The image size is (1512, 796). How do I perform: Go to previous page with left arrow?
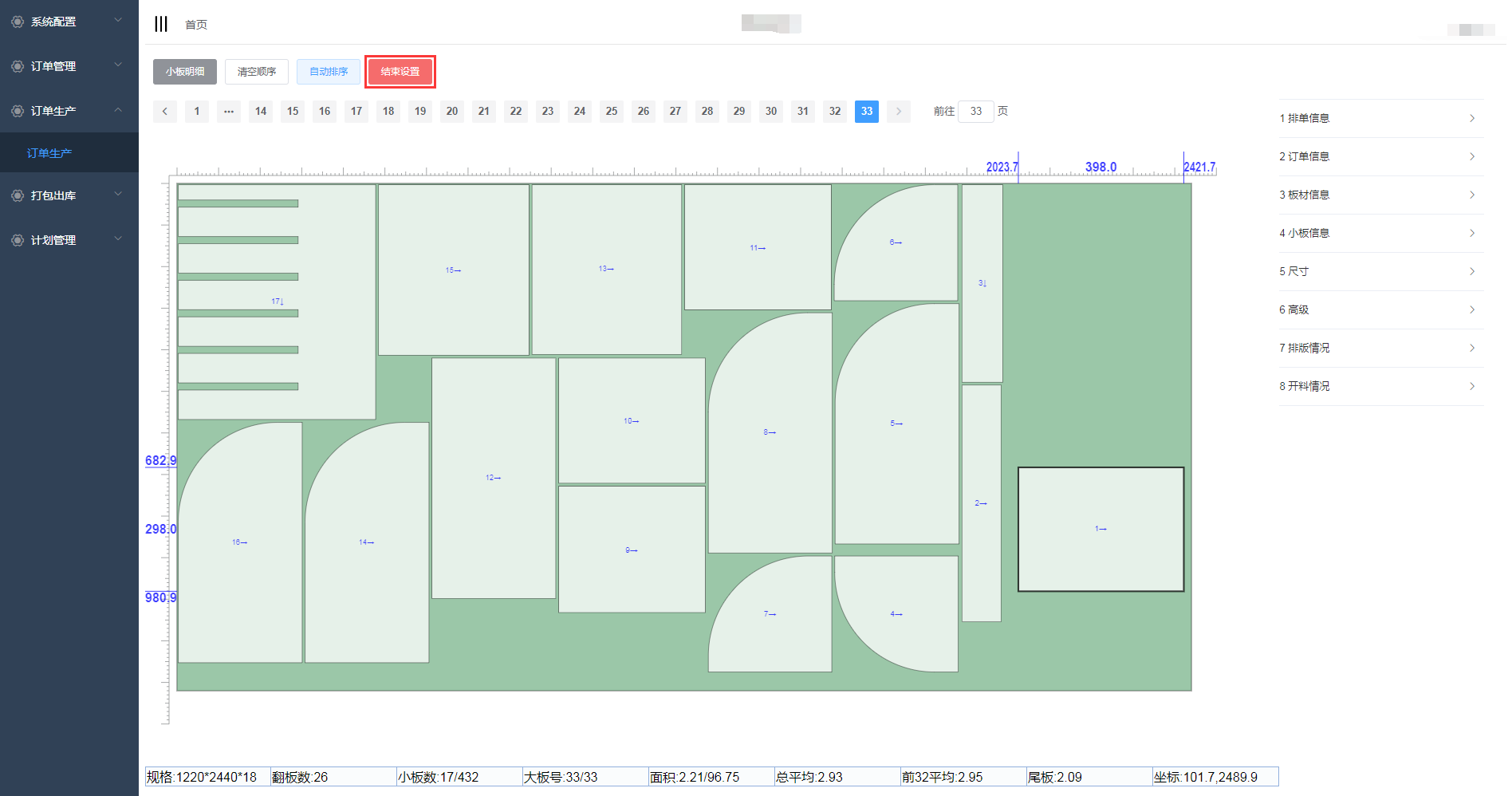pyautogui.click(x=165, y=112)
